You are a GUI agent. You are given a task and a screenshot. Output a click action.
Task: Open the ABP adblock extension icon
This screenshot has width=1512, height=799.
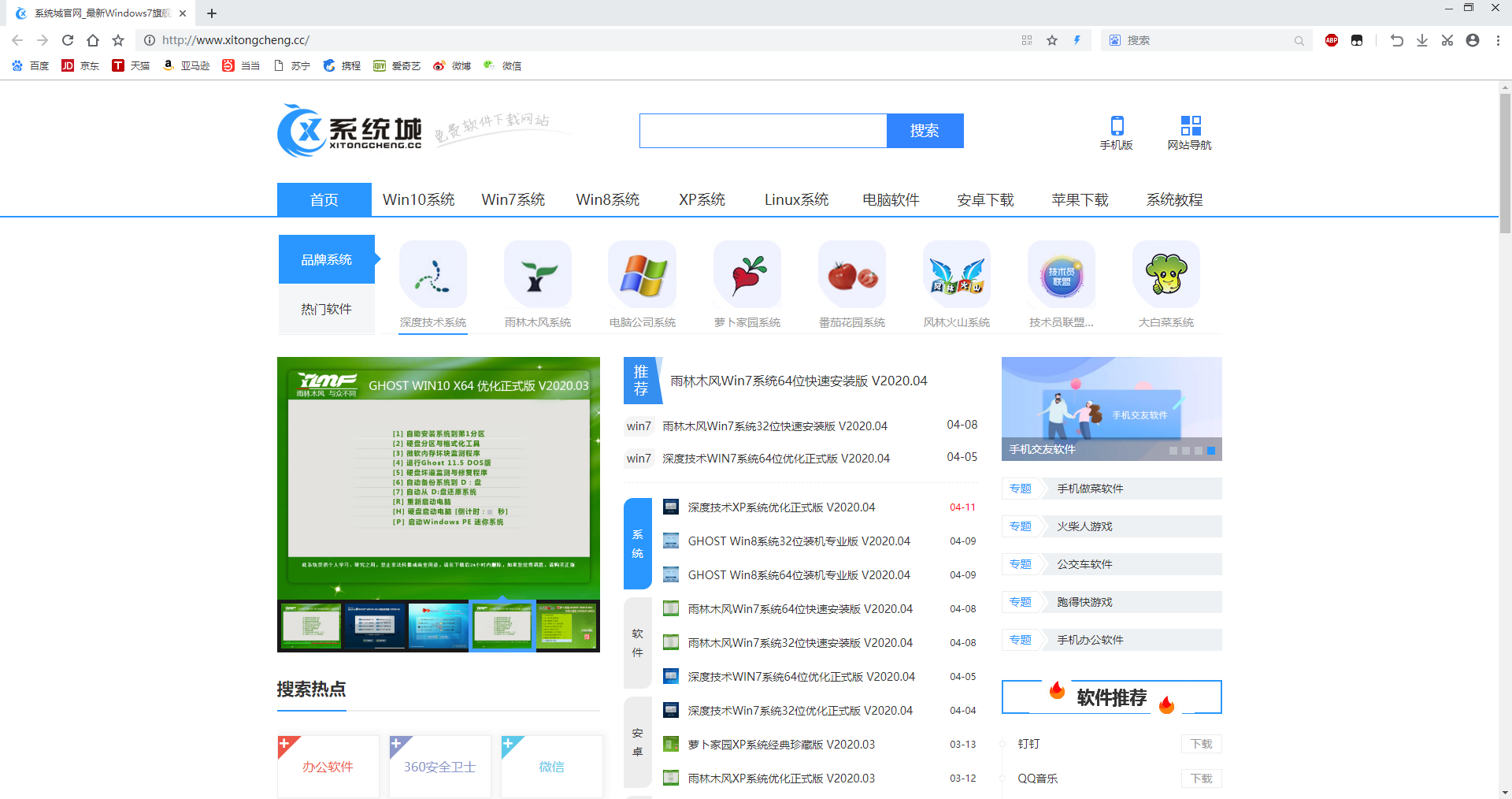(x=1332, y=40)
